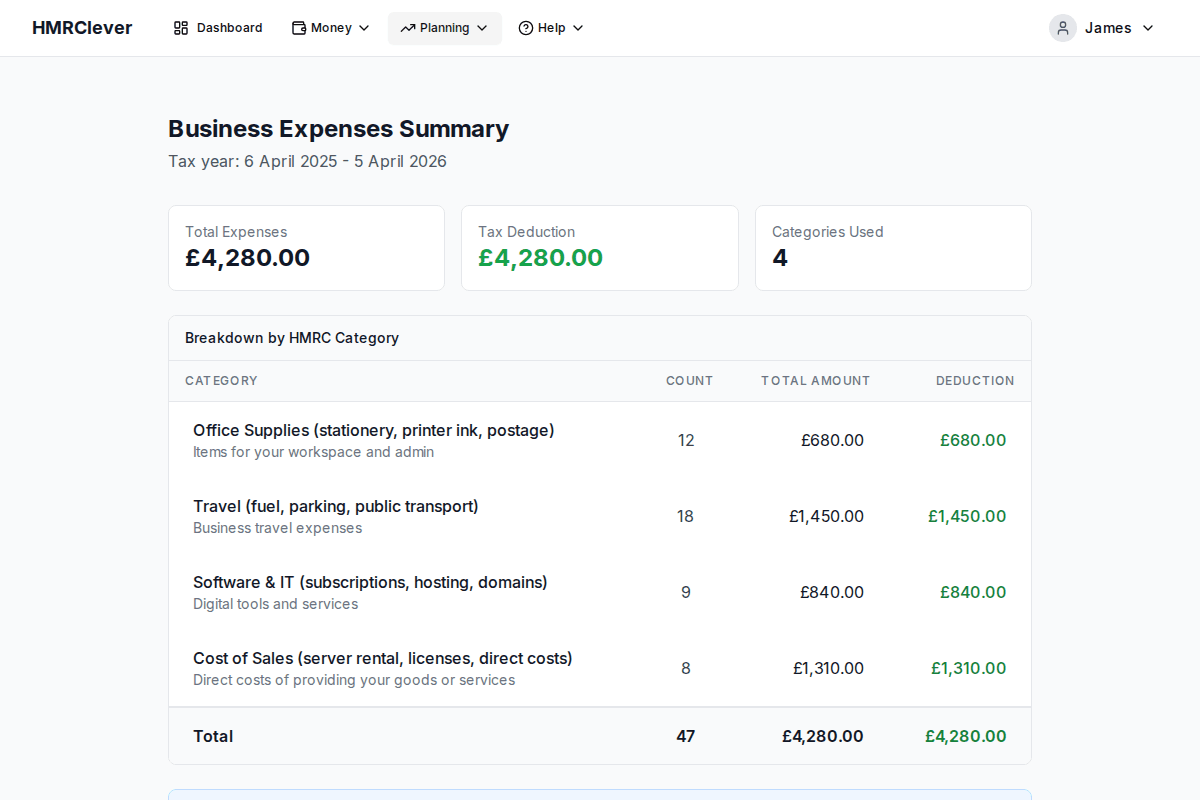Screen dimensions: 1200x800
Task: Select the Tax Deduction card
Action: coord(599,247)
